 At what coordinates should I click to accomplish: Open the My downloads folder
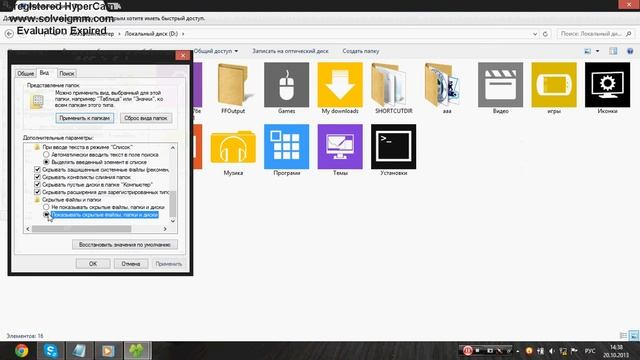coord(340,87)
